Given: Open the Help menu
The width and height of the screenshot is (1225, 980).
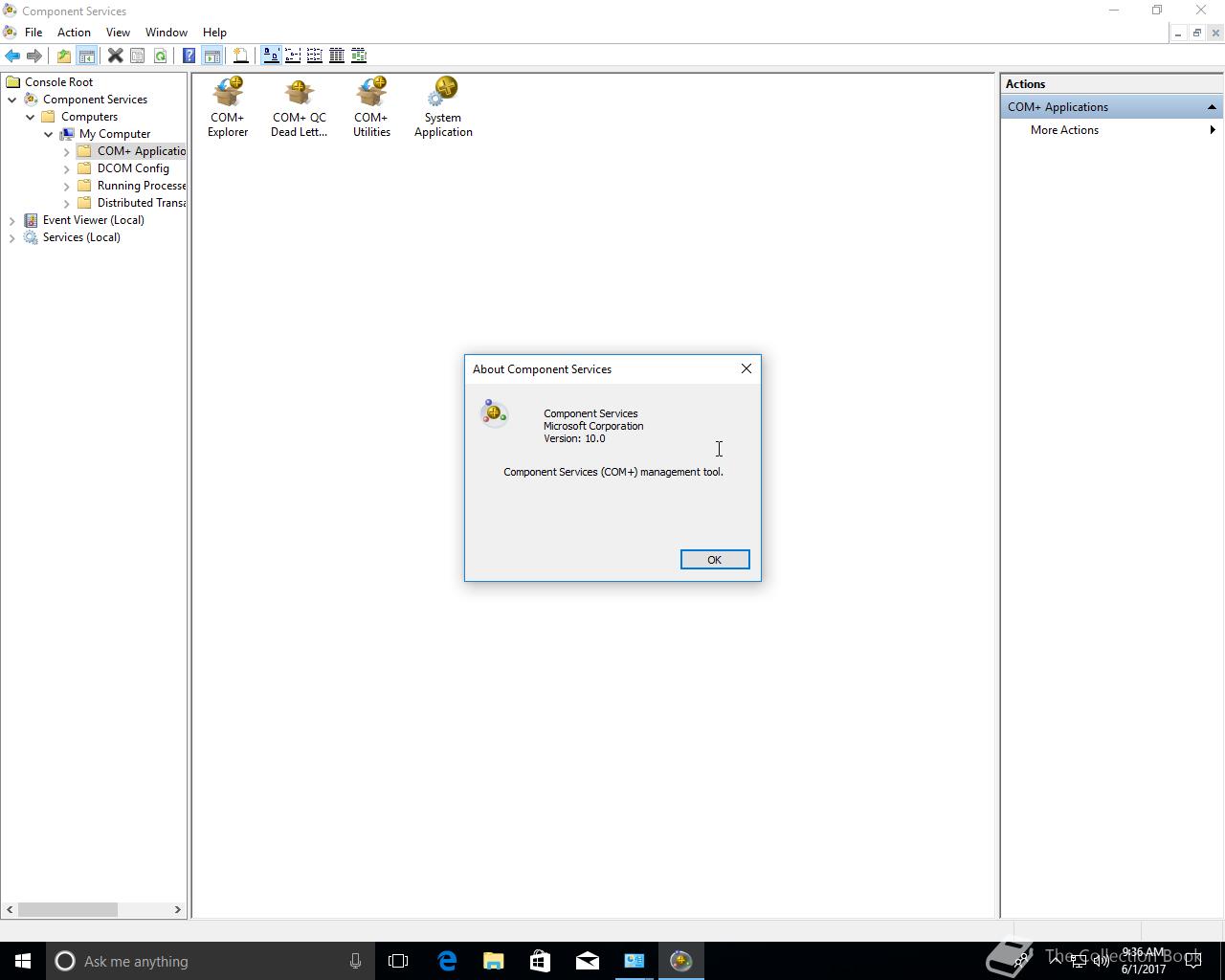Looking at the screenshot, I should pyautogui.click(x=214, y=33).
